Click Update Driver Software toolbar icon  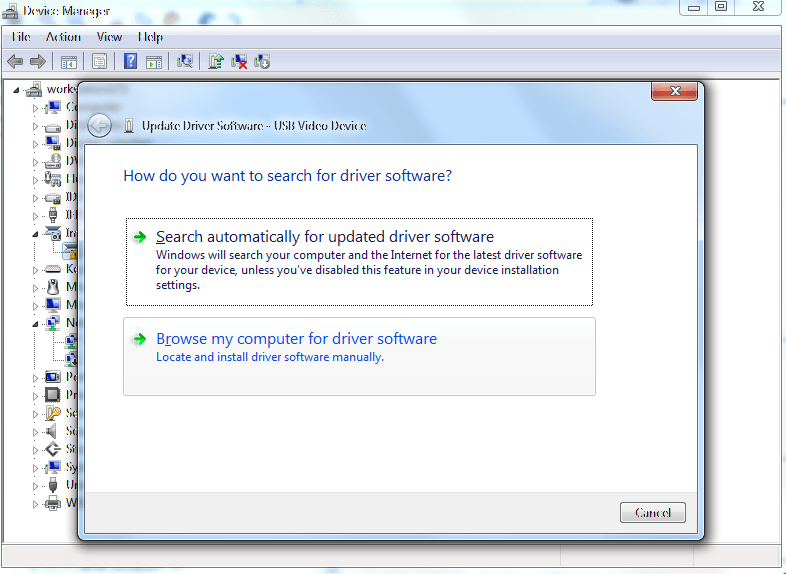pyautogui.click(x=216, y=61)
